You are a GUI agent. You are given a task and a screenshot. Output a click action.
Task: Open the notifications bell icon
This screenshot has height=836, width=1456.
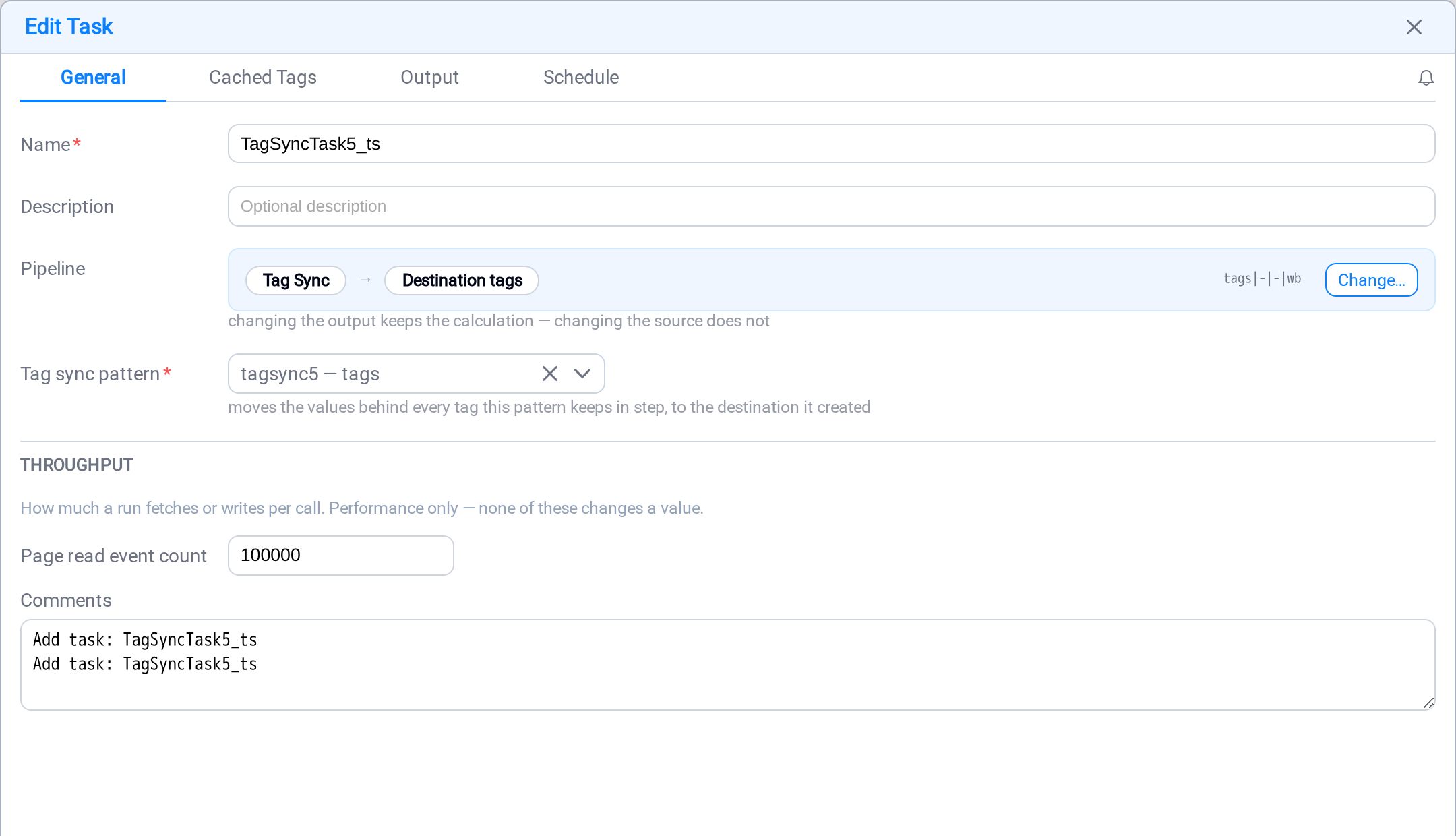[x=1426, y=78]
